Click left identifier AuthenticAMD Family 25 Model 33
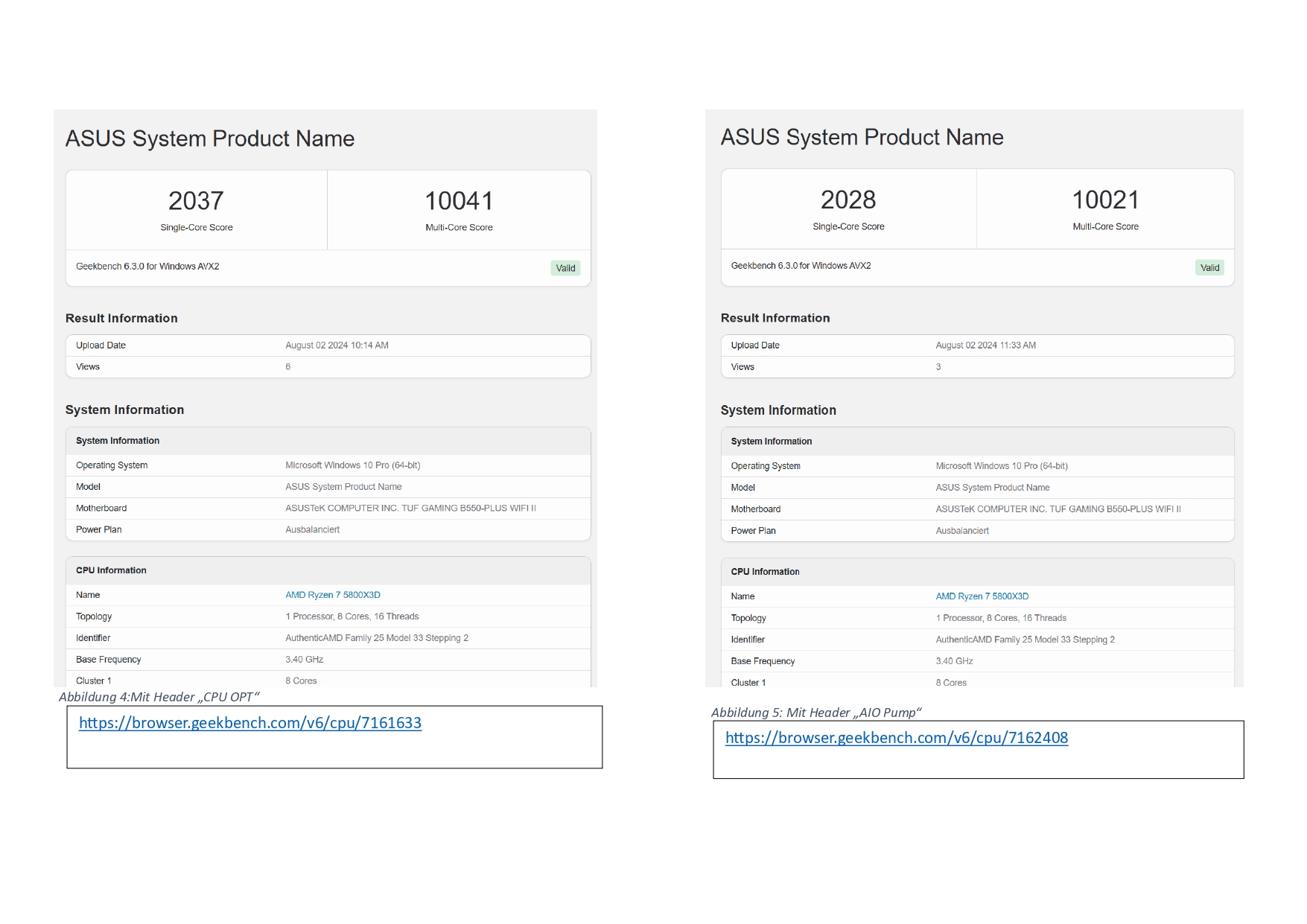Screen dimensions: 1307x924 click(377, 638)
